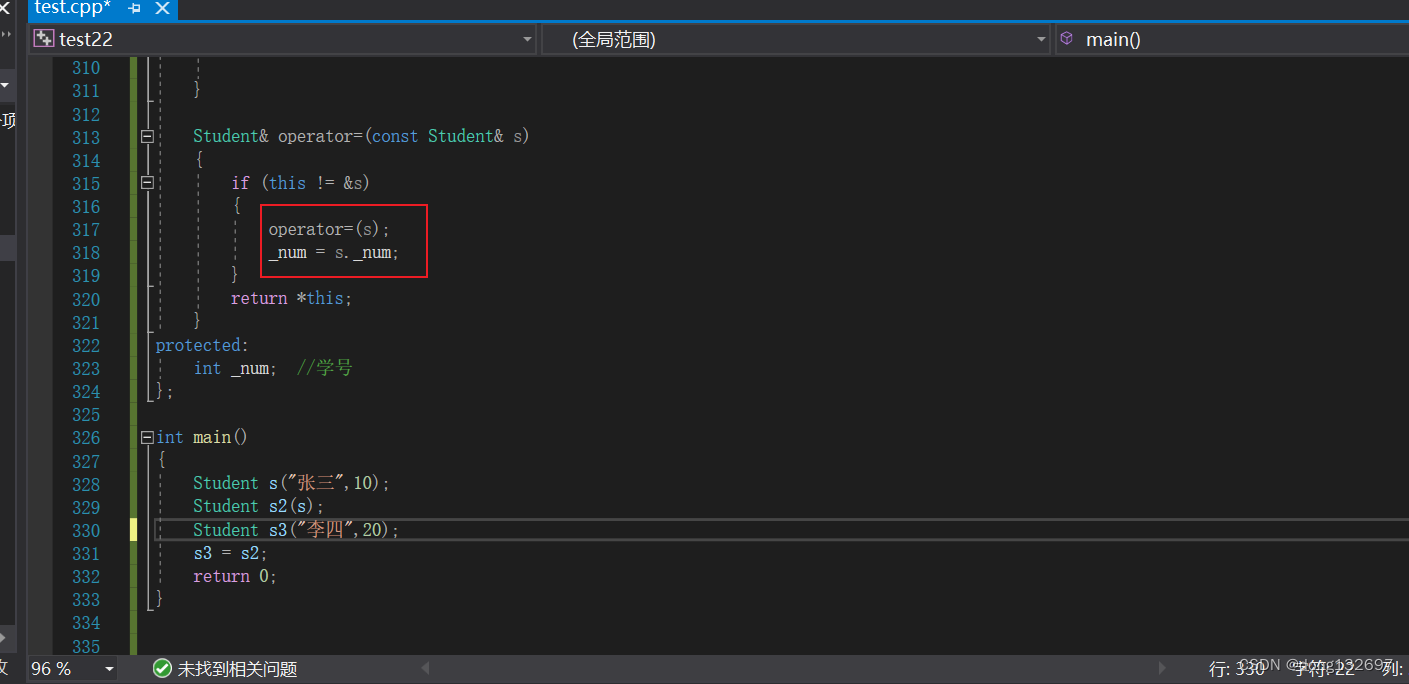Open the main() member dropdown
The width and height of the screenshot is (1409, 684).
click(1232, 39)
